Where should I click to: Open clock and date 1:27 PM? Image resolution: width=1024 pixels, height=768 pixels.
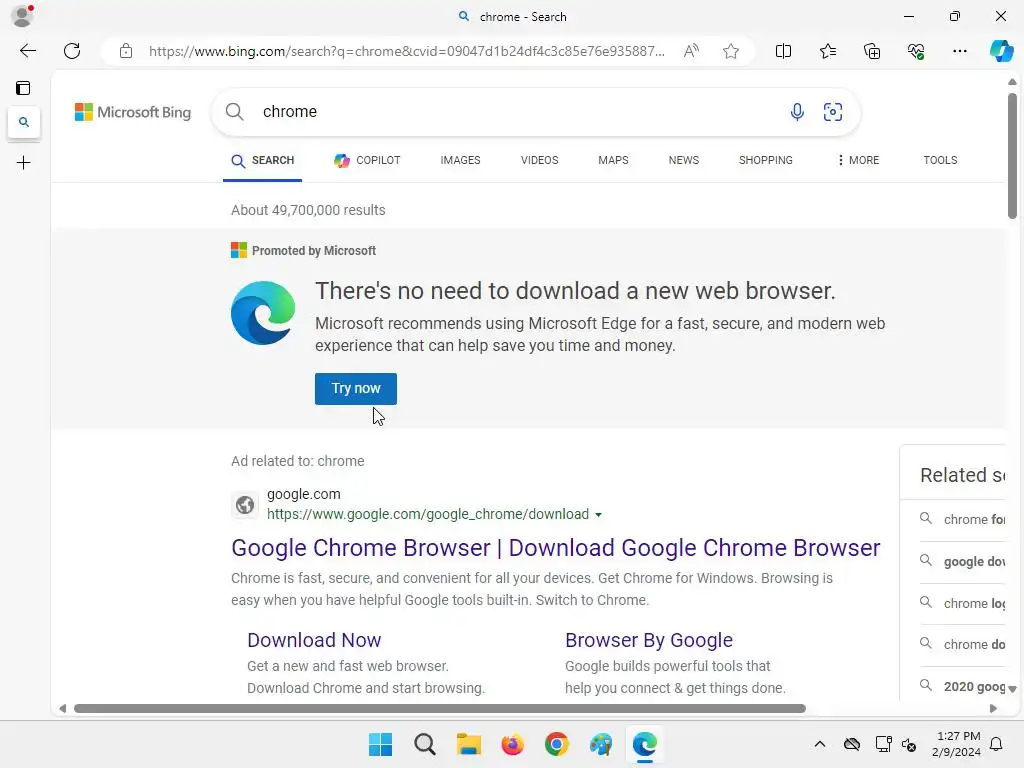coord(956,744)
